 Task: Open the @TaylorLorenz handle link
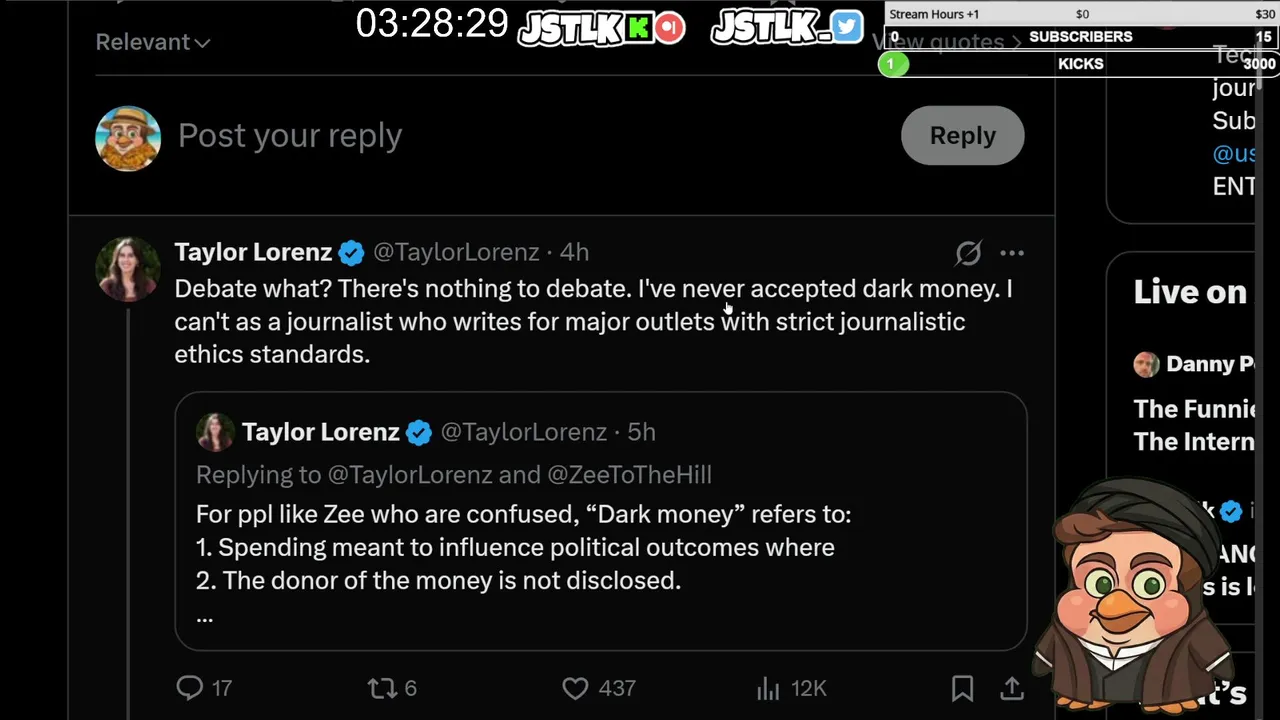coord(455,253)
